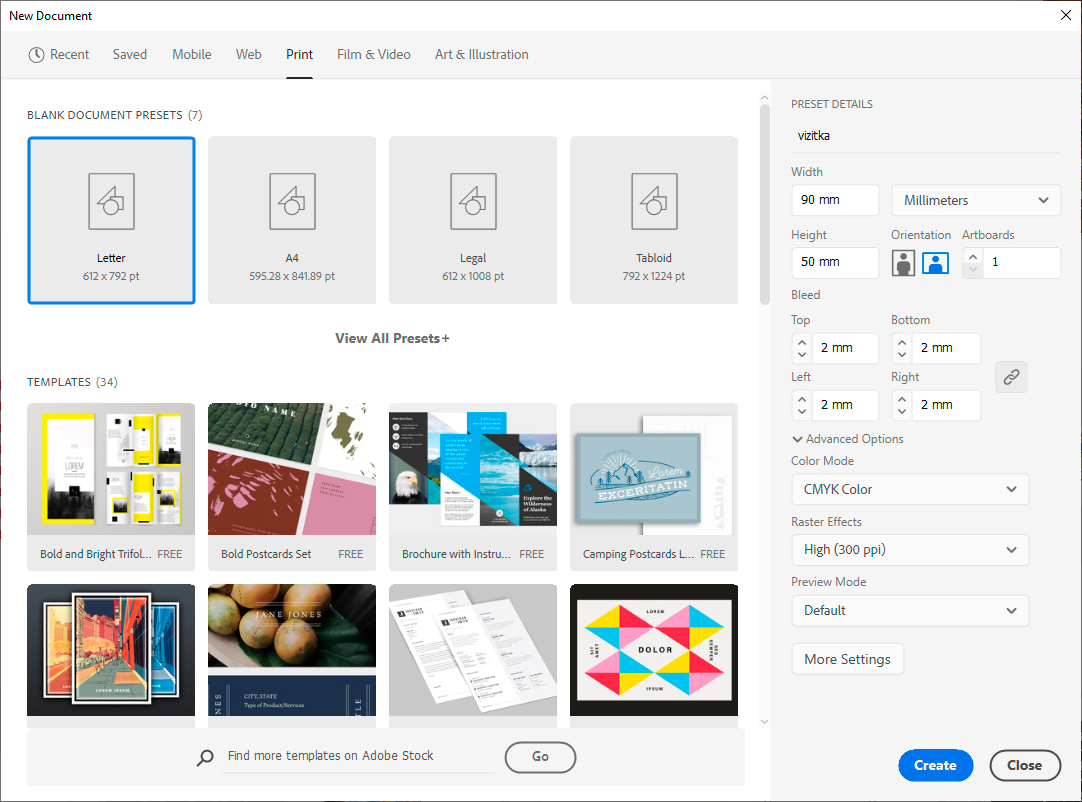Click the Recent clock icon
The width and height of the screenshot is (1082, 802).
[x=37, y=55]
